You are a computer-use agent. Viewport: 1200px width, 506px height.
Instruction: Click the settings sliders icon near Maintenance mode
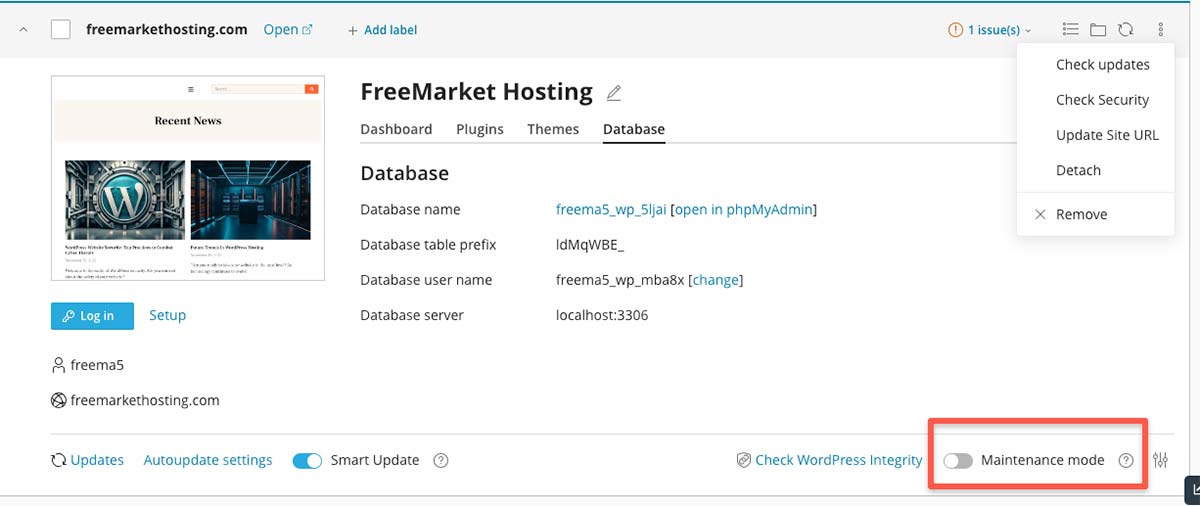[1160, 460]
